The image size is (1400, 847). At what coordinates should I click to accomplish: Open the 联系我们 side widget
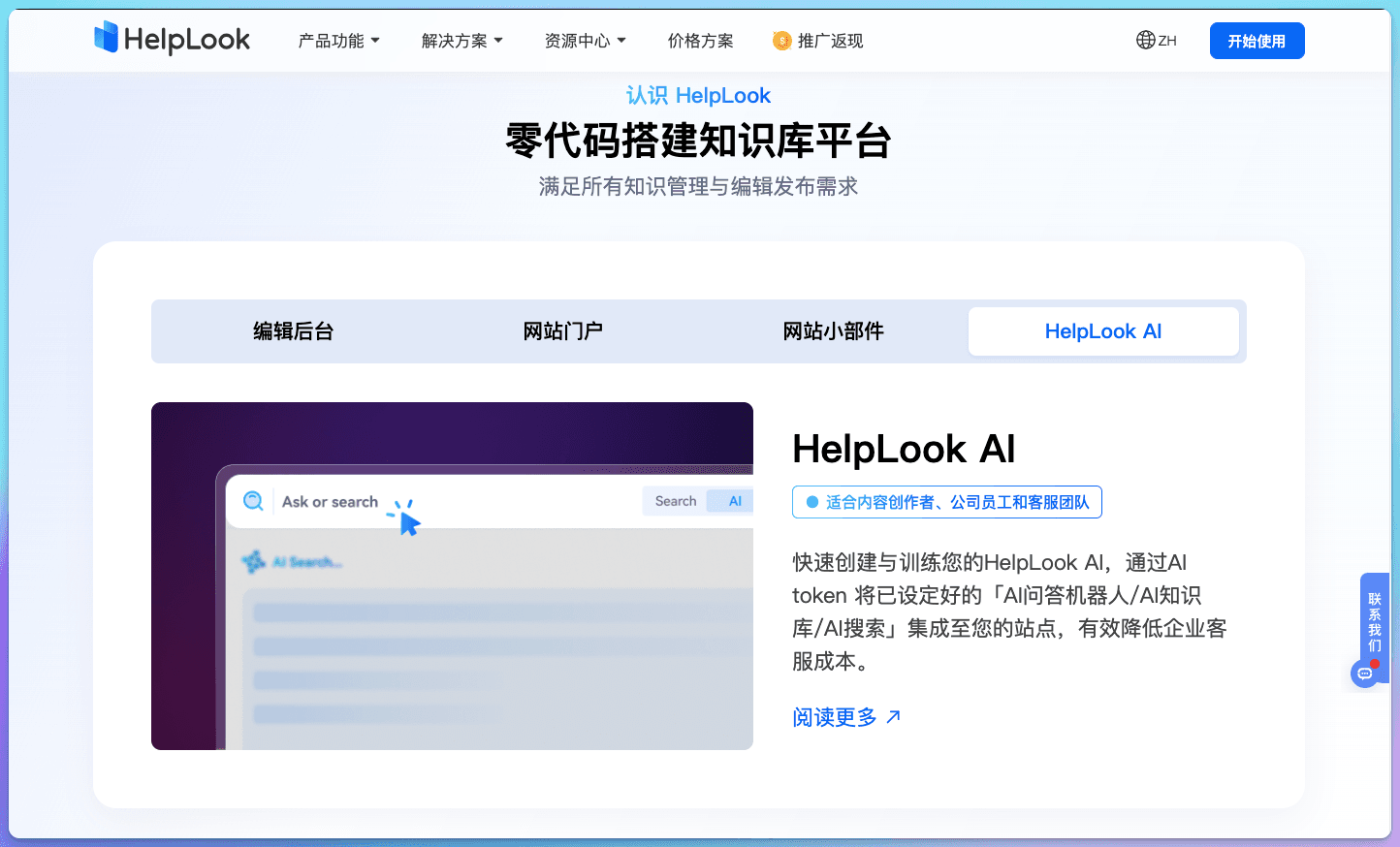click(1374, 622)
